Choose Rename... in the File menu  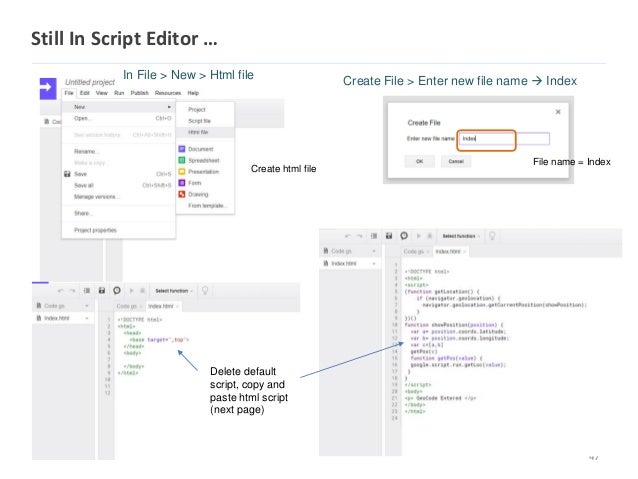[118, 151]
